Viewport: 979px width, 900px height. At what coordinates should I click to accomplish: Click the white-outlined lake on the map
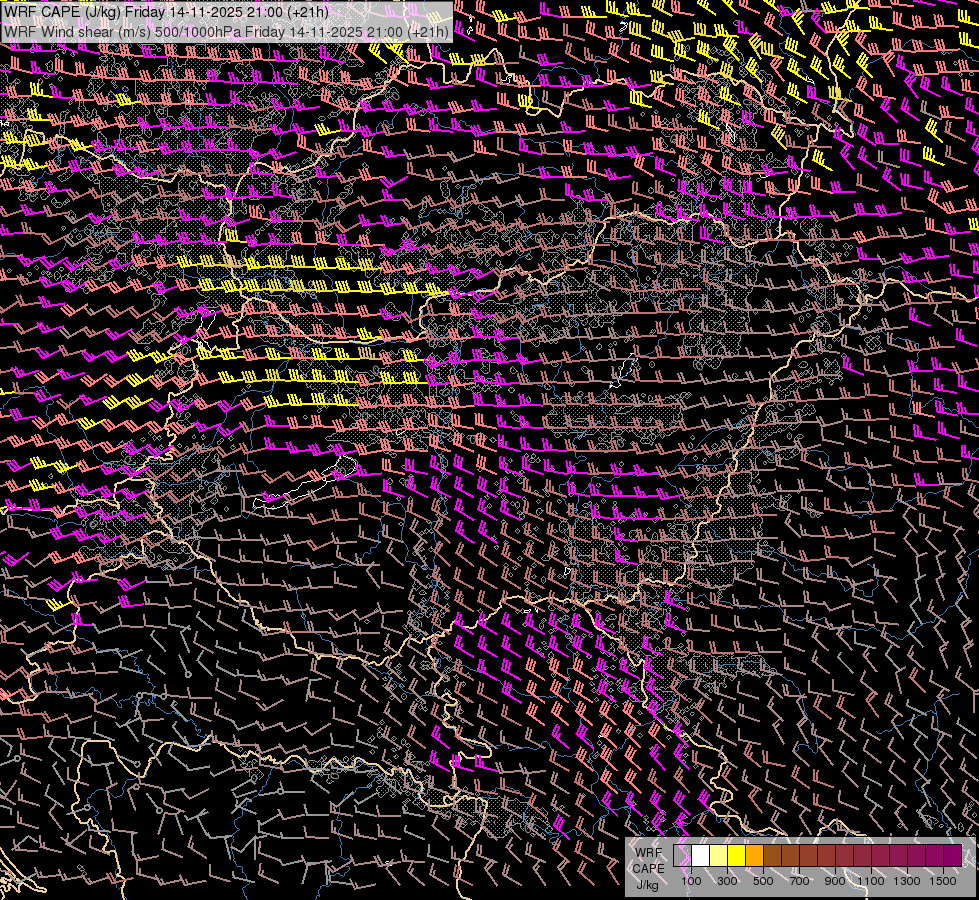tap(306, 482)
